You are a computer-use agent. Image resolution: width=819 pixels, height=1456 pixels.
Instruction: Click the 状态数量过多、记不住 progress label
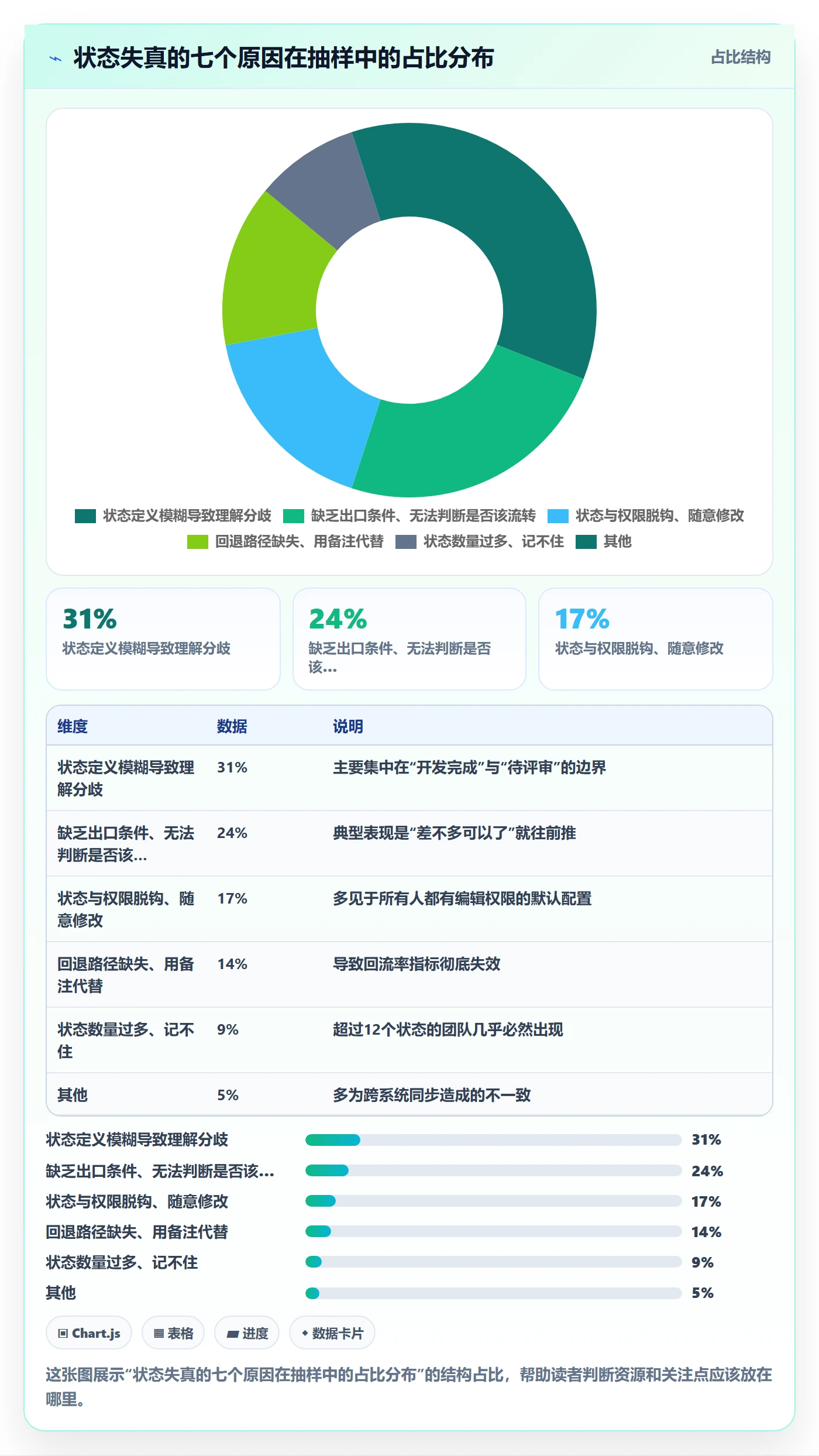[122, 1262]
